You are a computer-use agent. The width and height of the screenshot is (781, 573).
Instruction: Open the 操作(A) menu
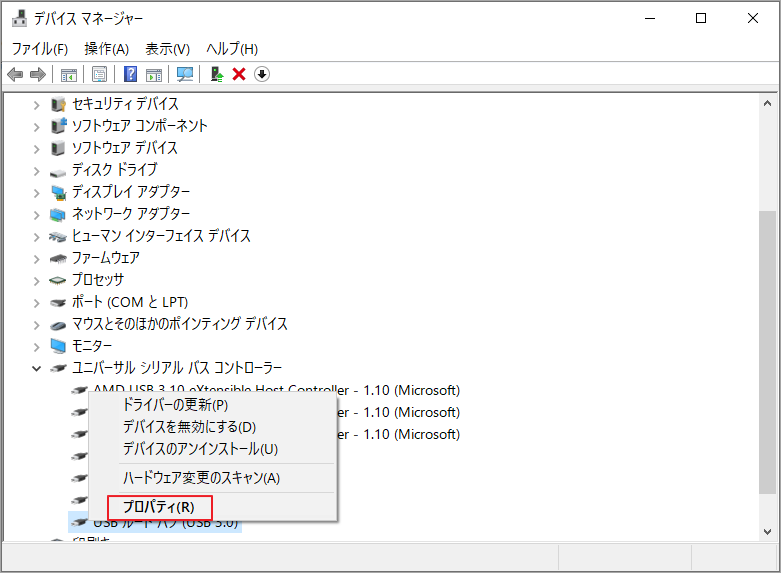tap(106, 48)
